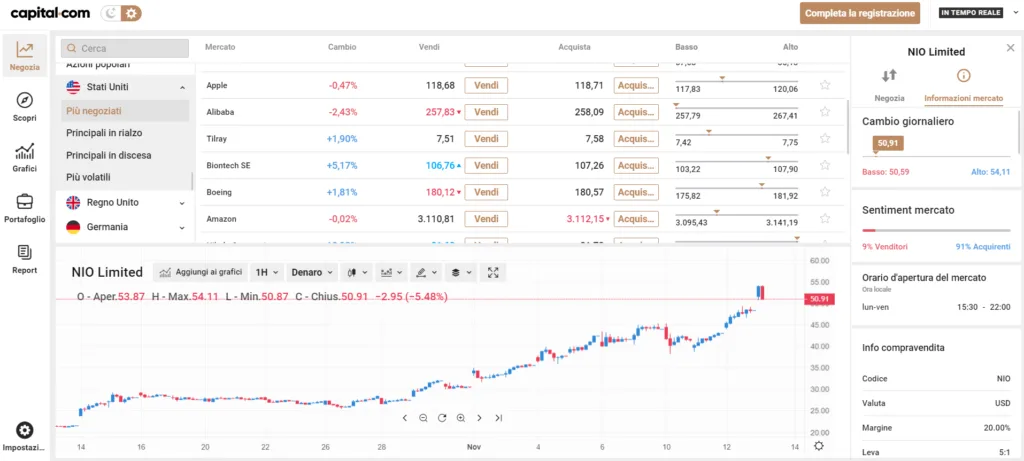Click the Tilray market name
This screenshot has height=461, width=1024.
(216, 138)
